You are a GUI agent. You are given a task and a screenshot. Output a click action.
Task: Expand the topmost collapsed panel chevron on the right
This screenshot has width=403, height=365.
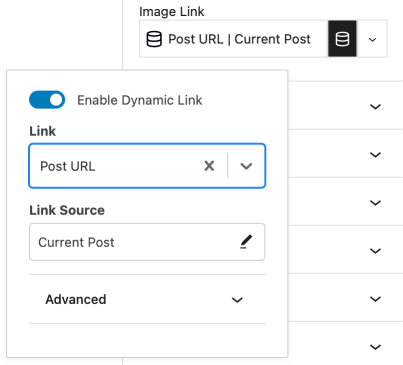click(x=375, y=107)
